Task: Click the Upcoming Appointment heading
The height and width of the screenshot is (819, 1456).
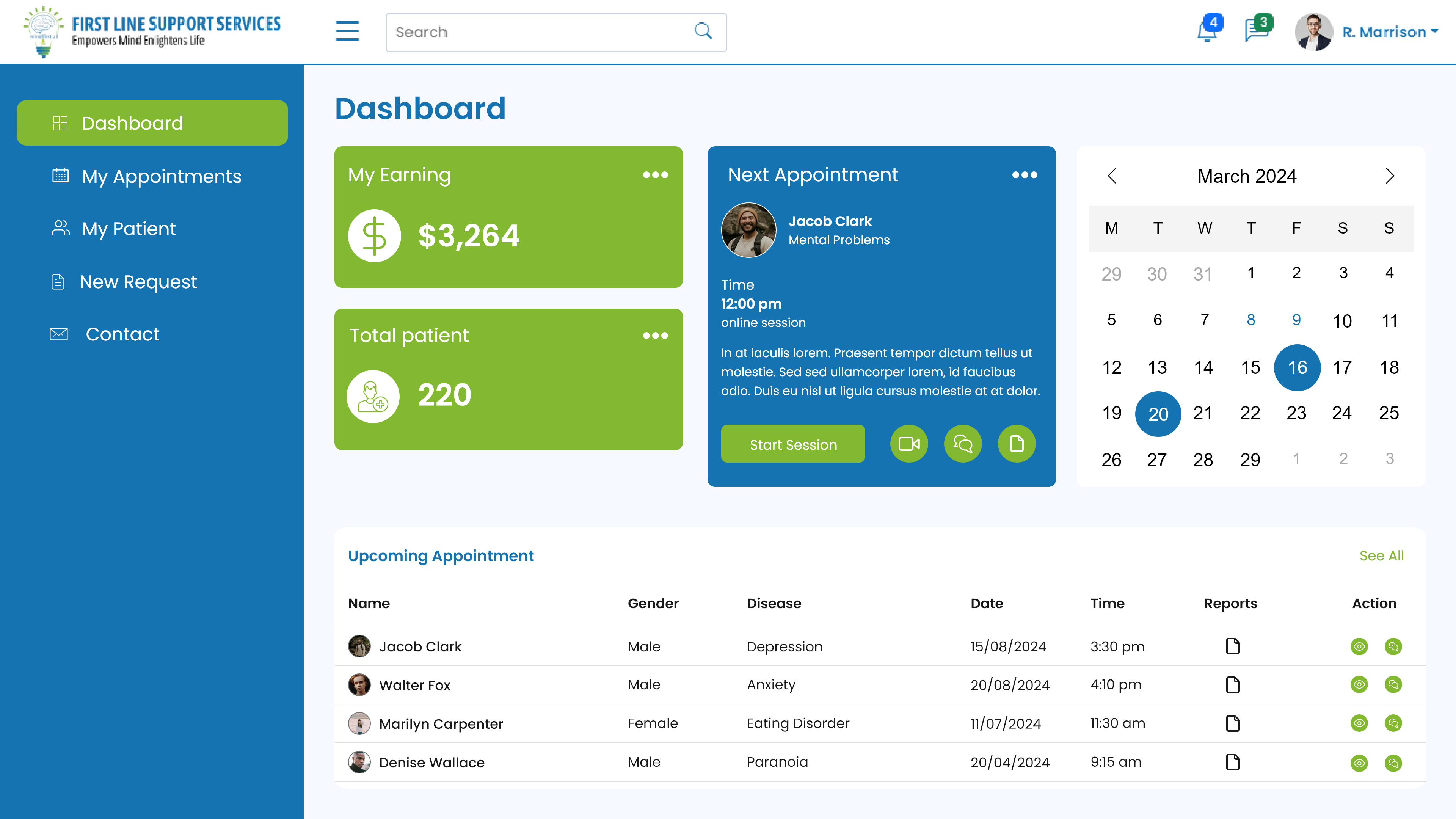Action: pyautogui.click(x=440, y=556)
